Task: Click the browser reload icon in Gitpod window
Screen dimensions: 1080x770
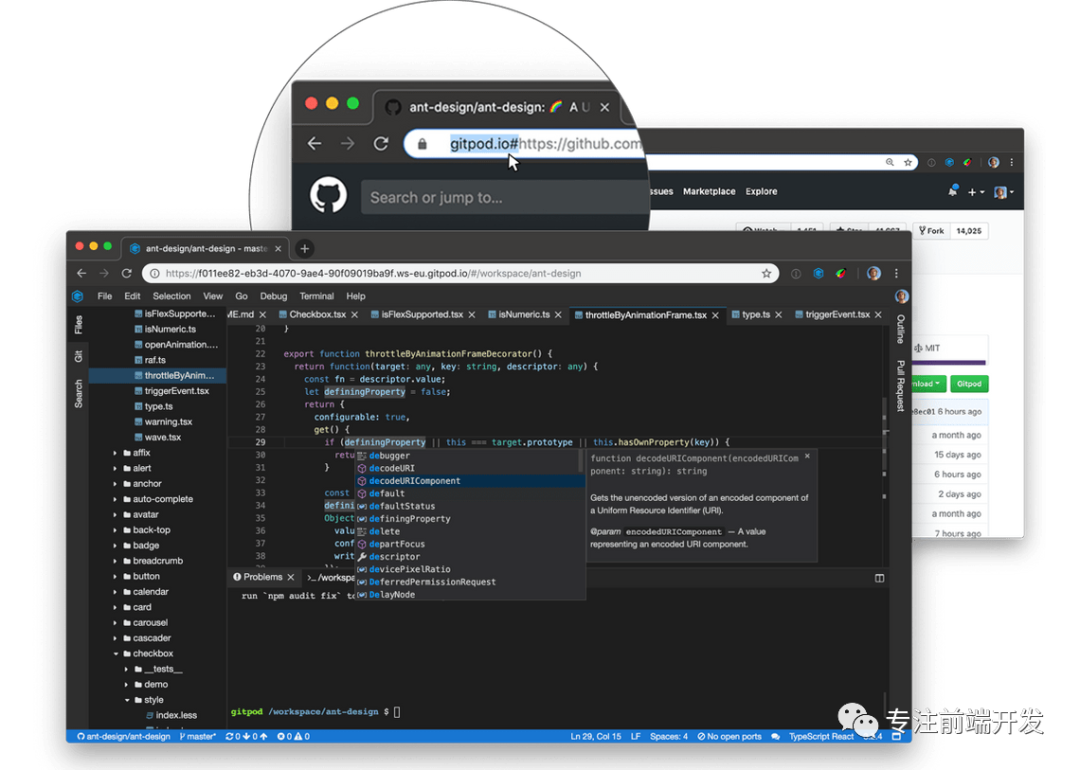Action: pos(127,273)
